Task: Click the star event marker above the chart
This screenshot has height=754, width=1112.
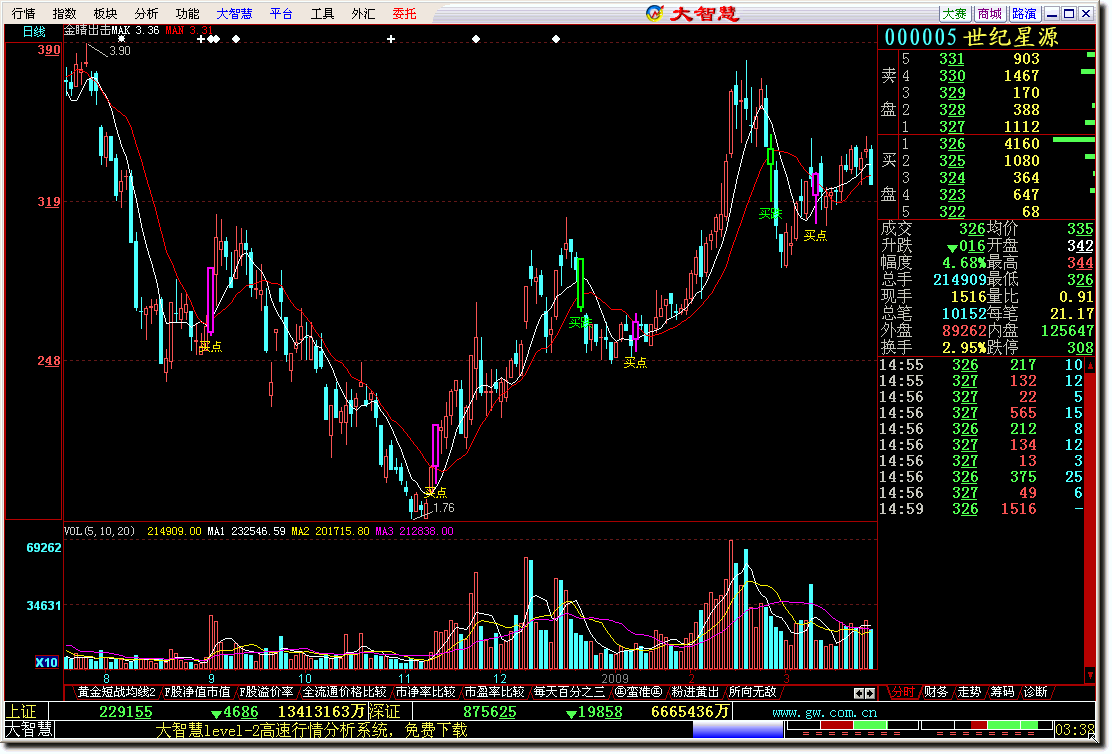Action: click(x=121, y=39)
